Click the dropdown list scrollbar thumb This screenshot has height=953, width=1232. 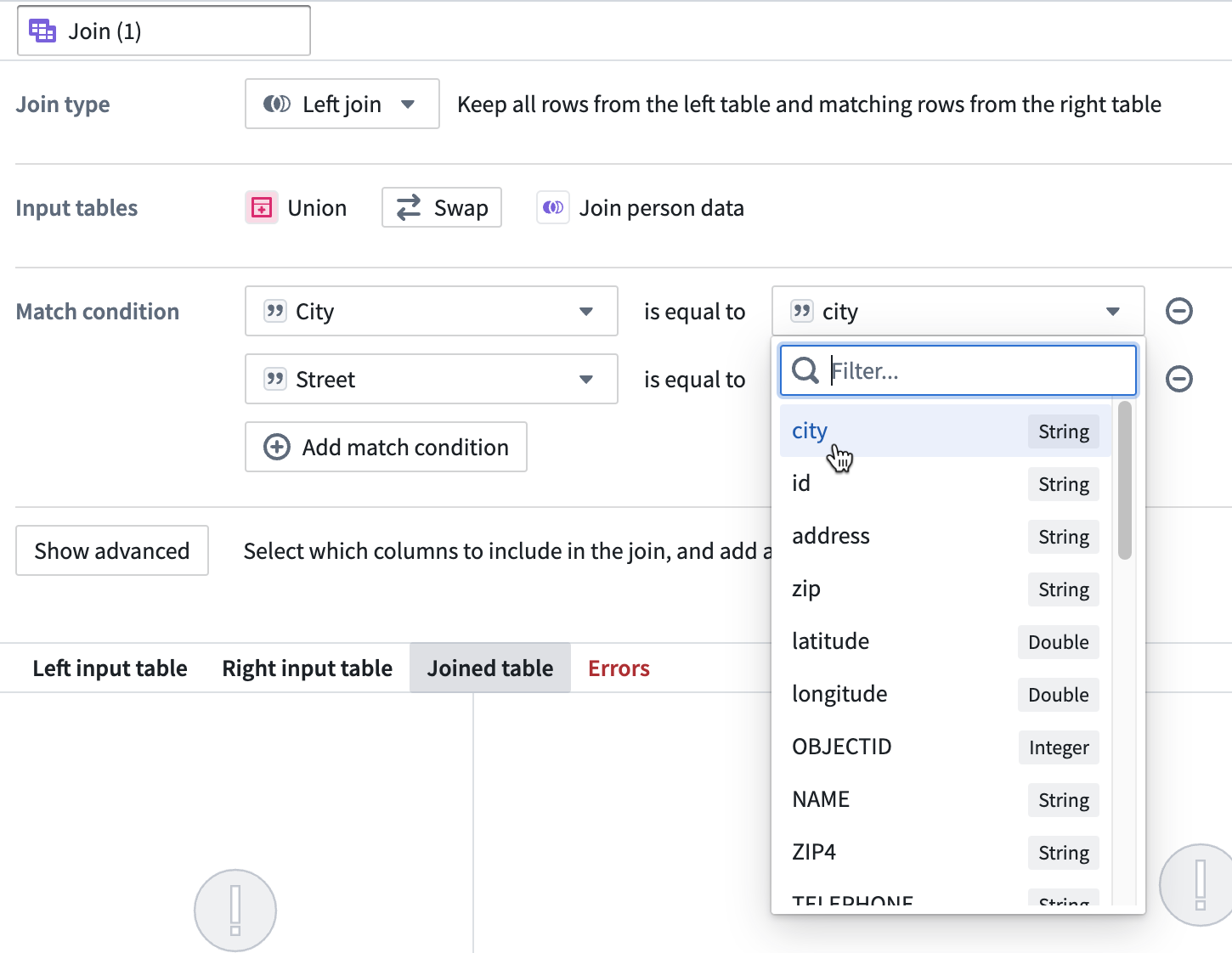1125,481
